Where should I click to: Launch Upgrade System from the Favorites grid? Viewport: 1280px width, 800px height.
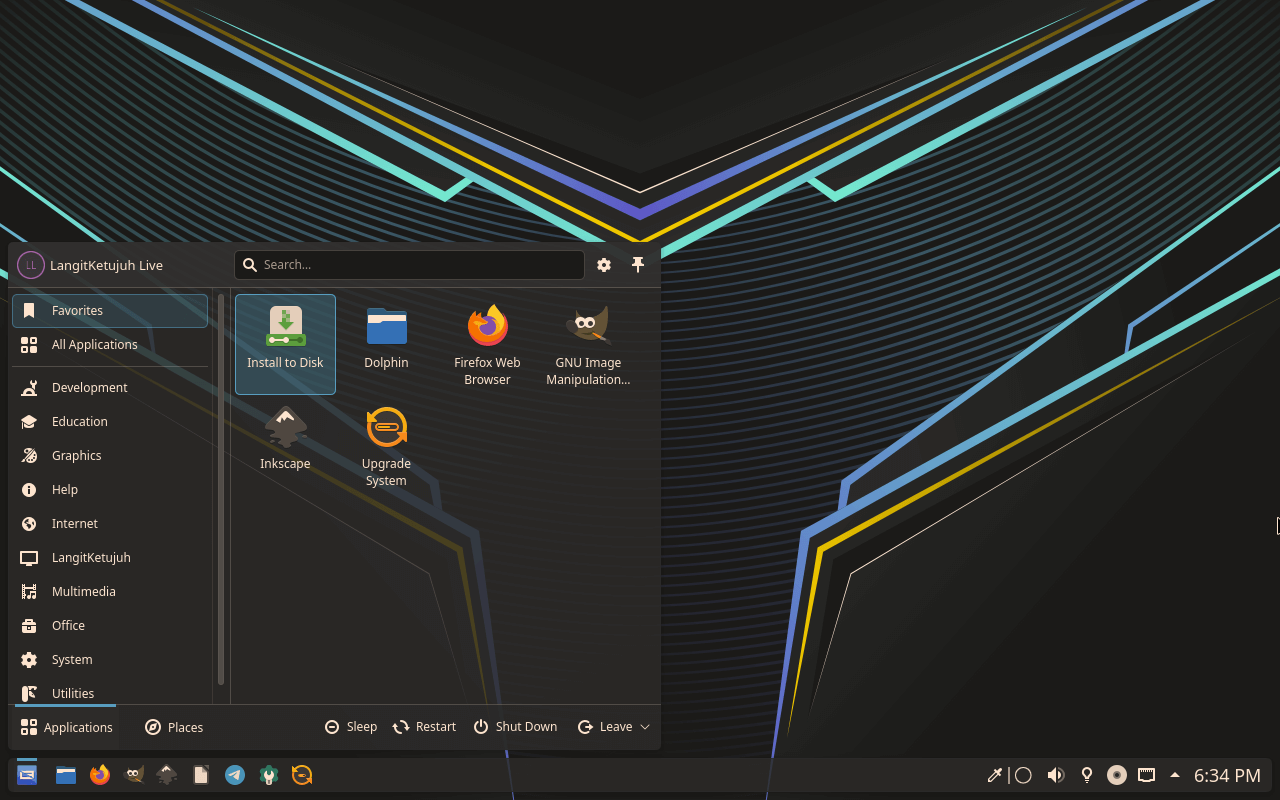point(386,444)
